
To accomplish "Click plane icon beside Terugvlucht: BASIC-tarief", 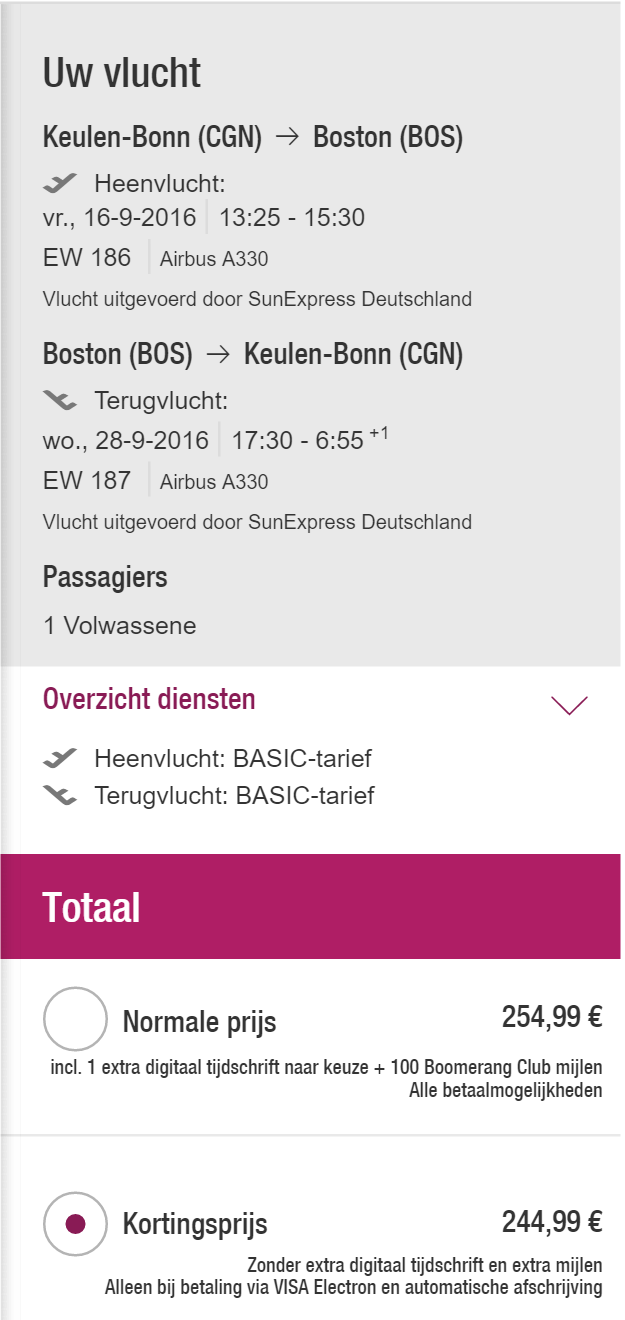I will click(60, 796).
